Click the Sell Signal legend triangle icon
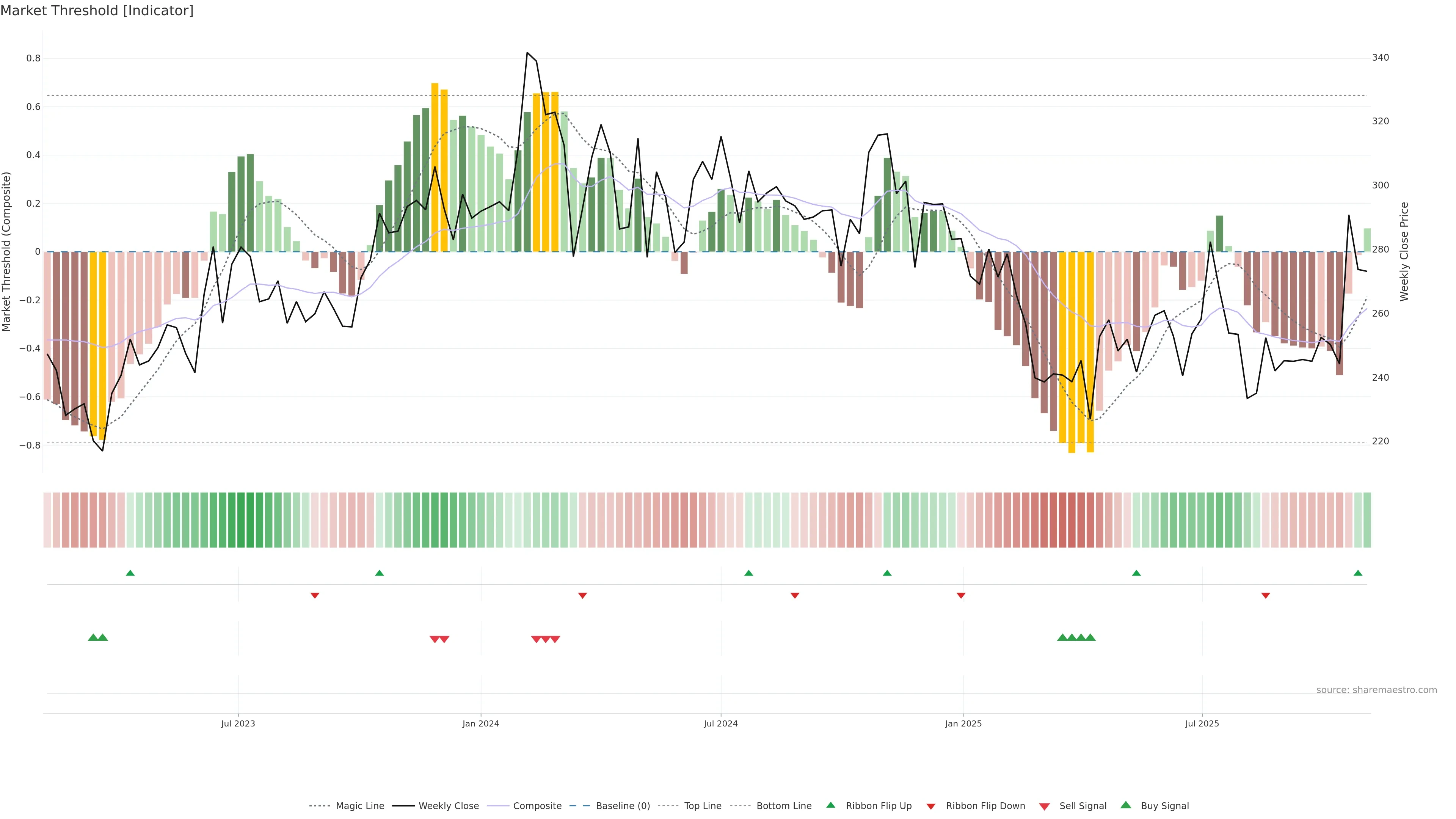 [1045, 806]
